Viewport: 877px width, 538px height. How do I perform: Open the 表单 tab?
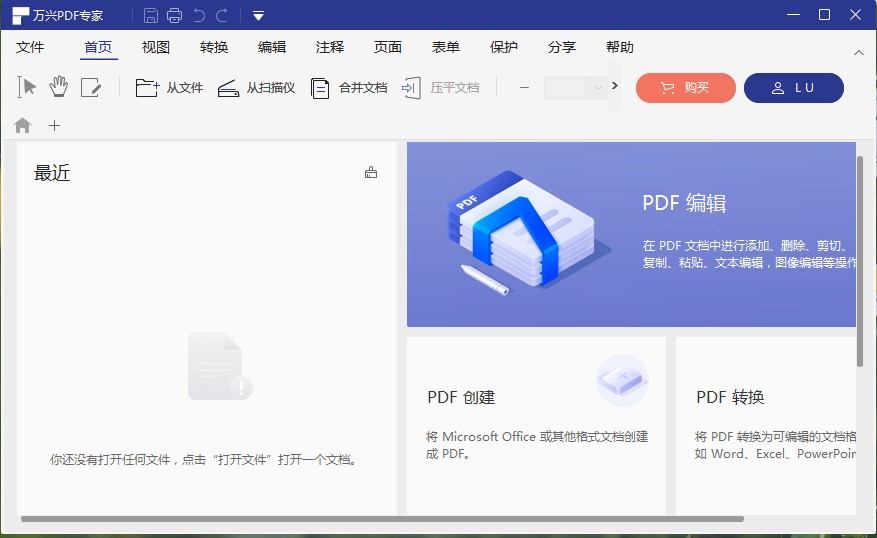tap(446, 48)
